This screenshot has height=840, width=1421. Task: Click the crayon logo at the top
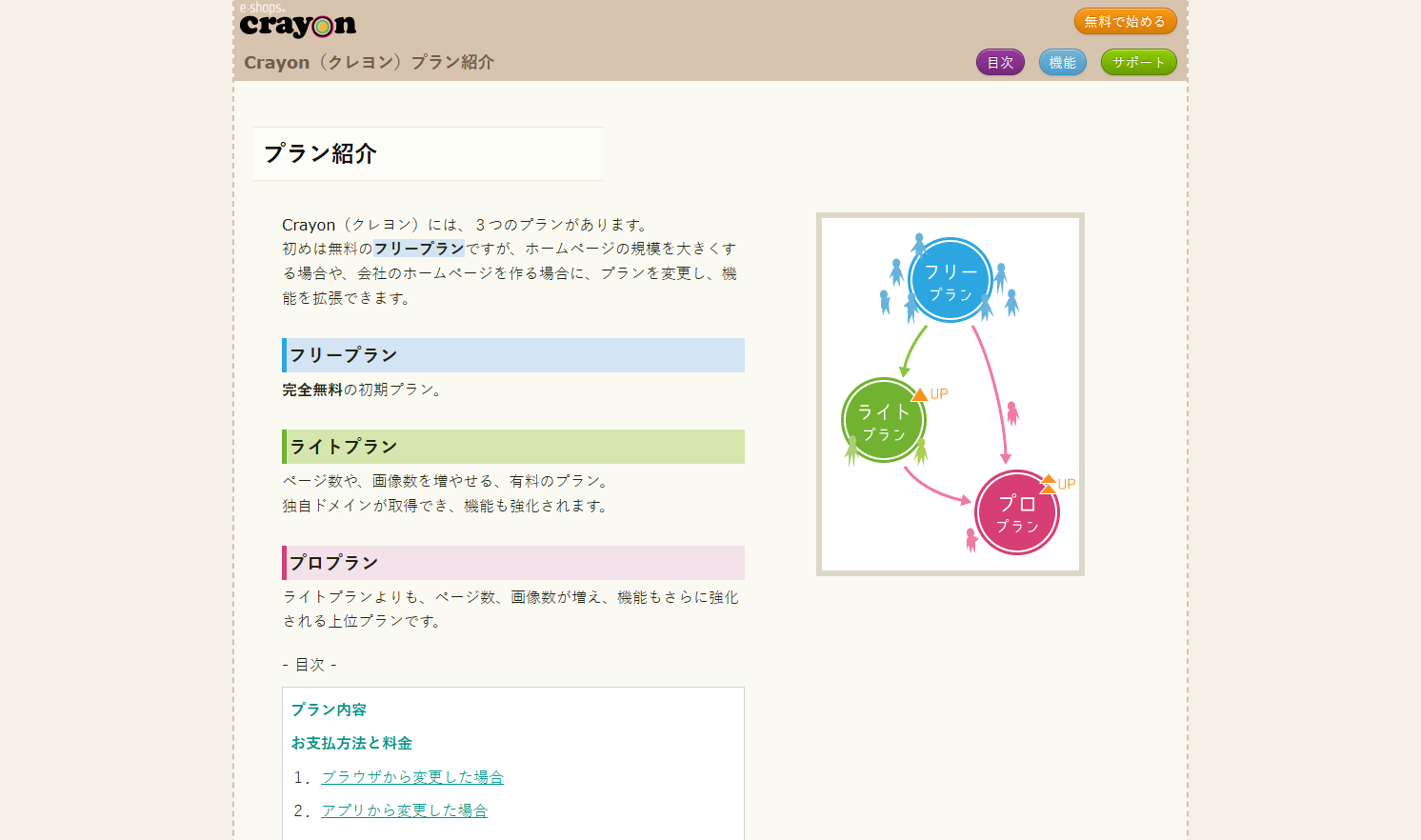(x=298, y=26)
